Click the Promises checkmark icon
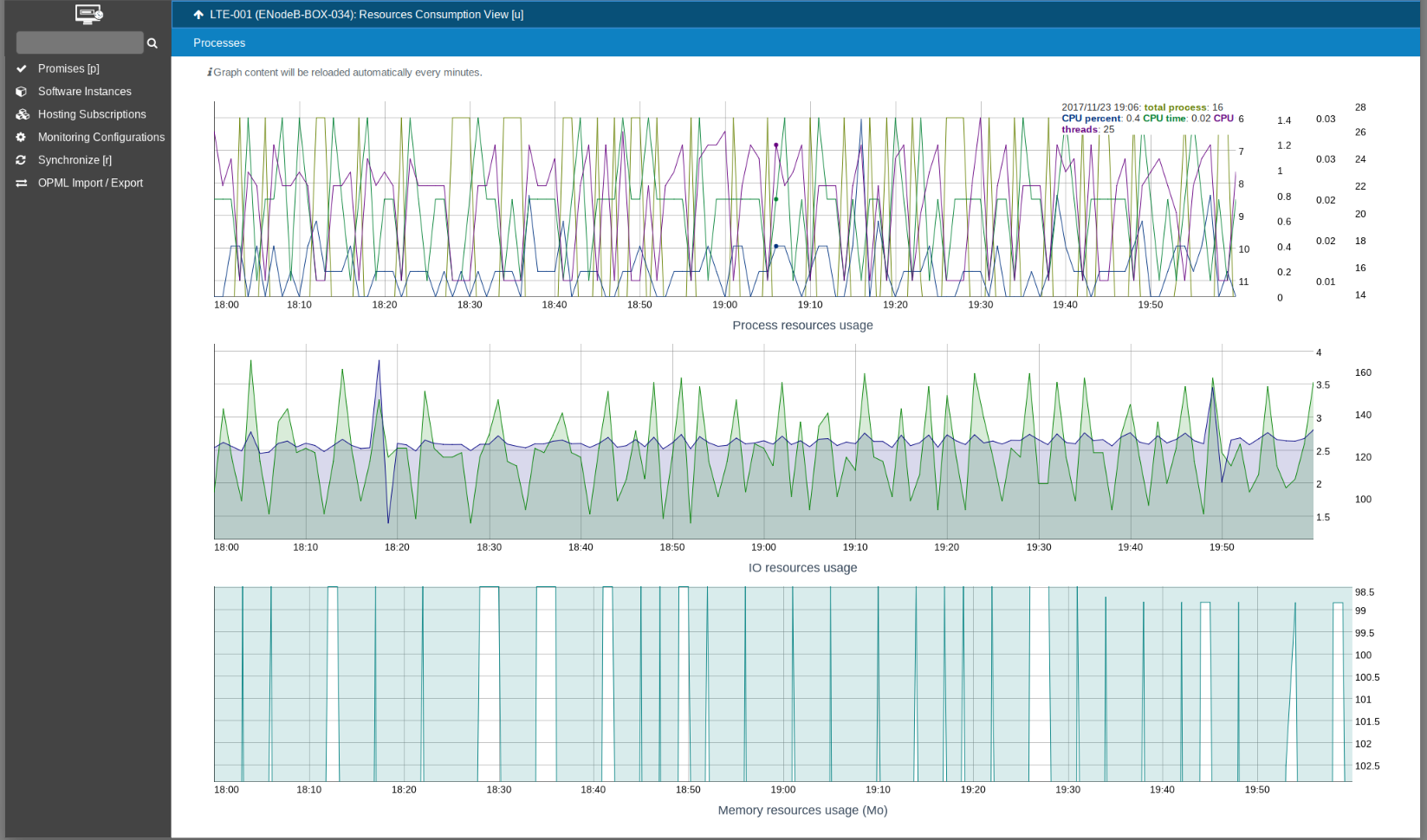1427x840 pixels. coord(22,68)
